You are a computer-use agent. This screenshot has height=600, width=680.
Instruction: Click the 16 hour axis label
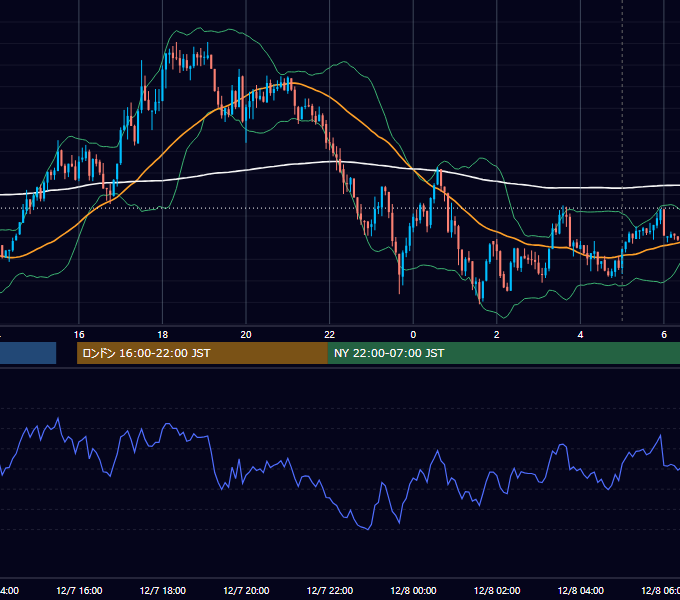tap(79, 335)
